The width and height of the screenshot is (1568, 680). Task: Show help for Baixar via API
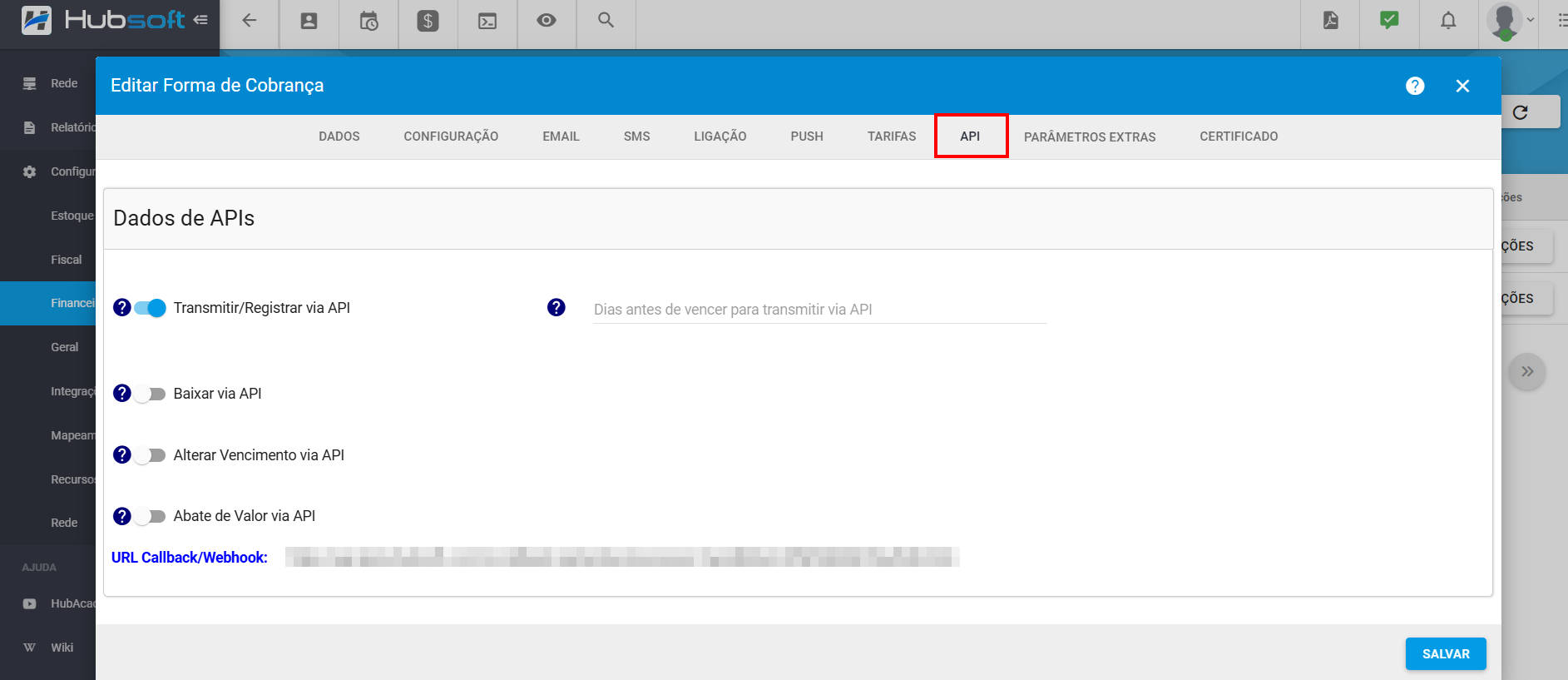coord(122,393)
